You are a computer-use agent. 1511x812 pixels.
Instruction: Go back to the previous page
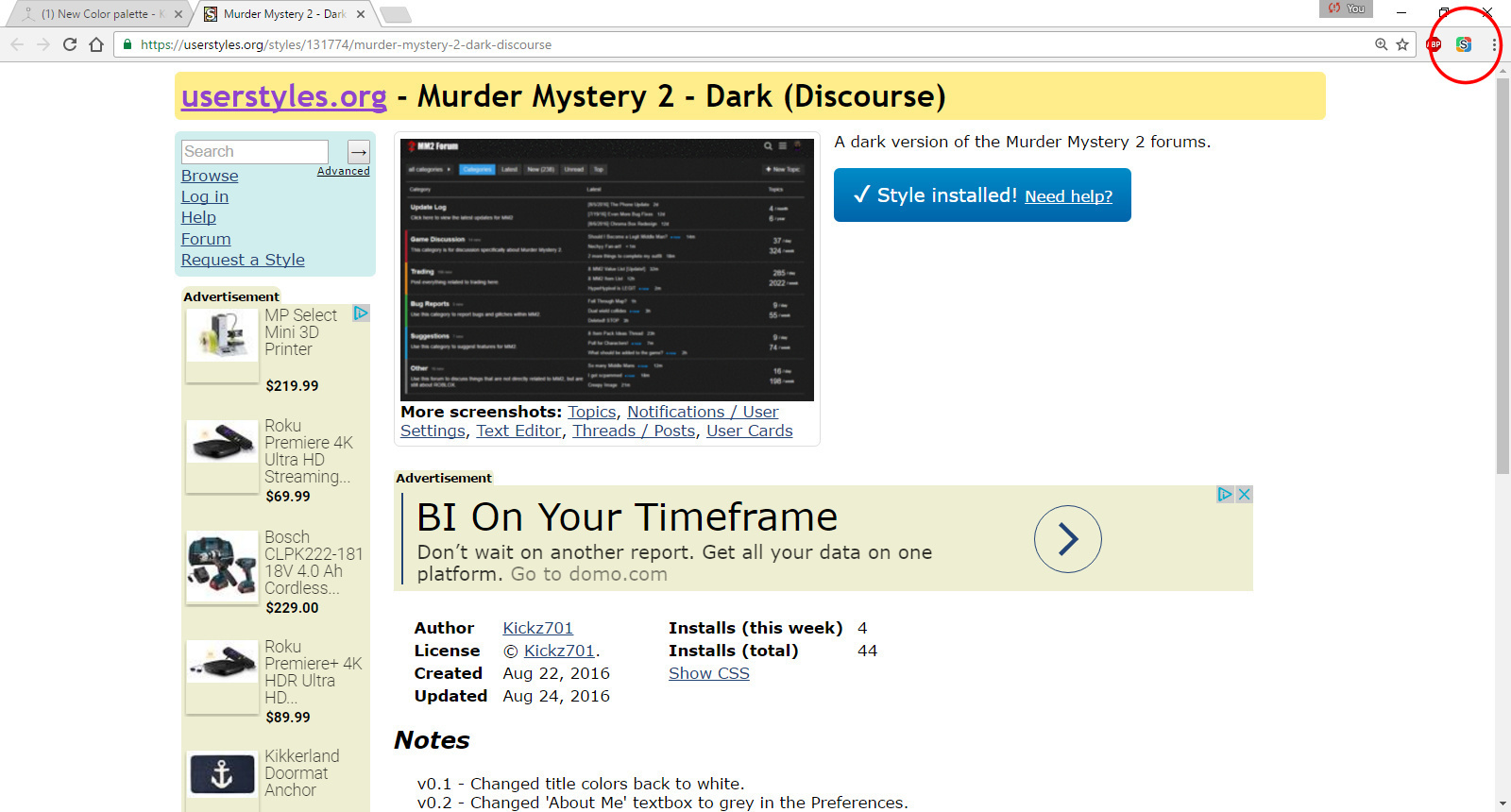pos(17,44)
